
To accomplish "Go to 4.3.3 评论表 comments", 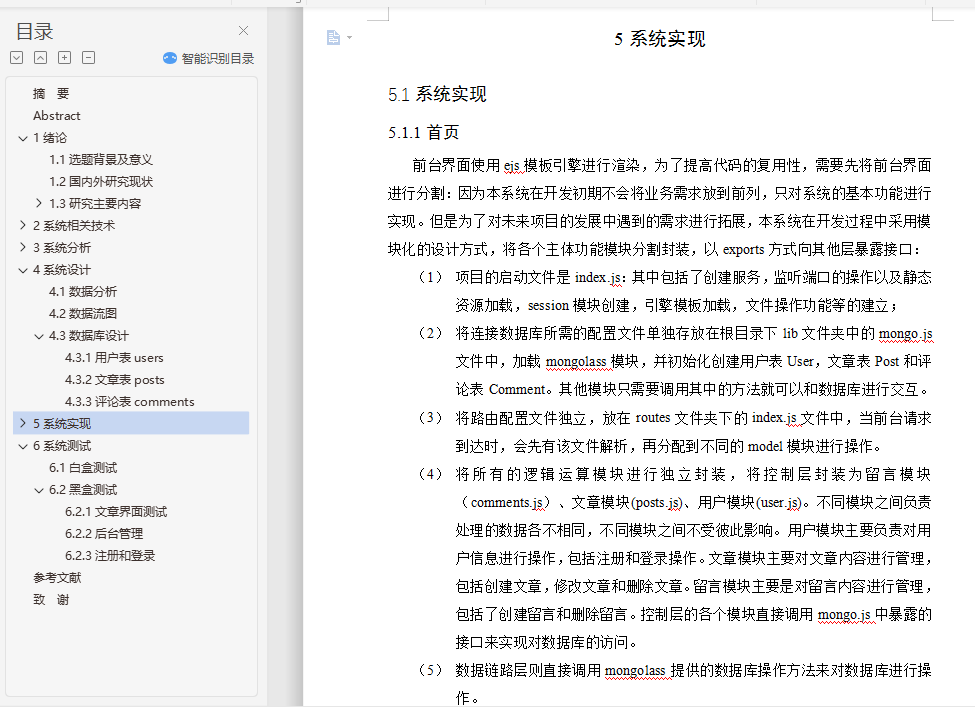I will pos(130,402).
